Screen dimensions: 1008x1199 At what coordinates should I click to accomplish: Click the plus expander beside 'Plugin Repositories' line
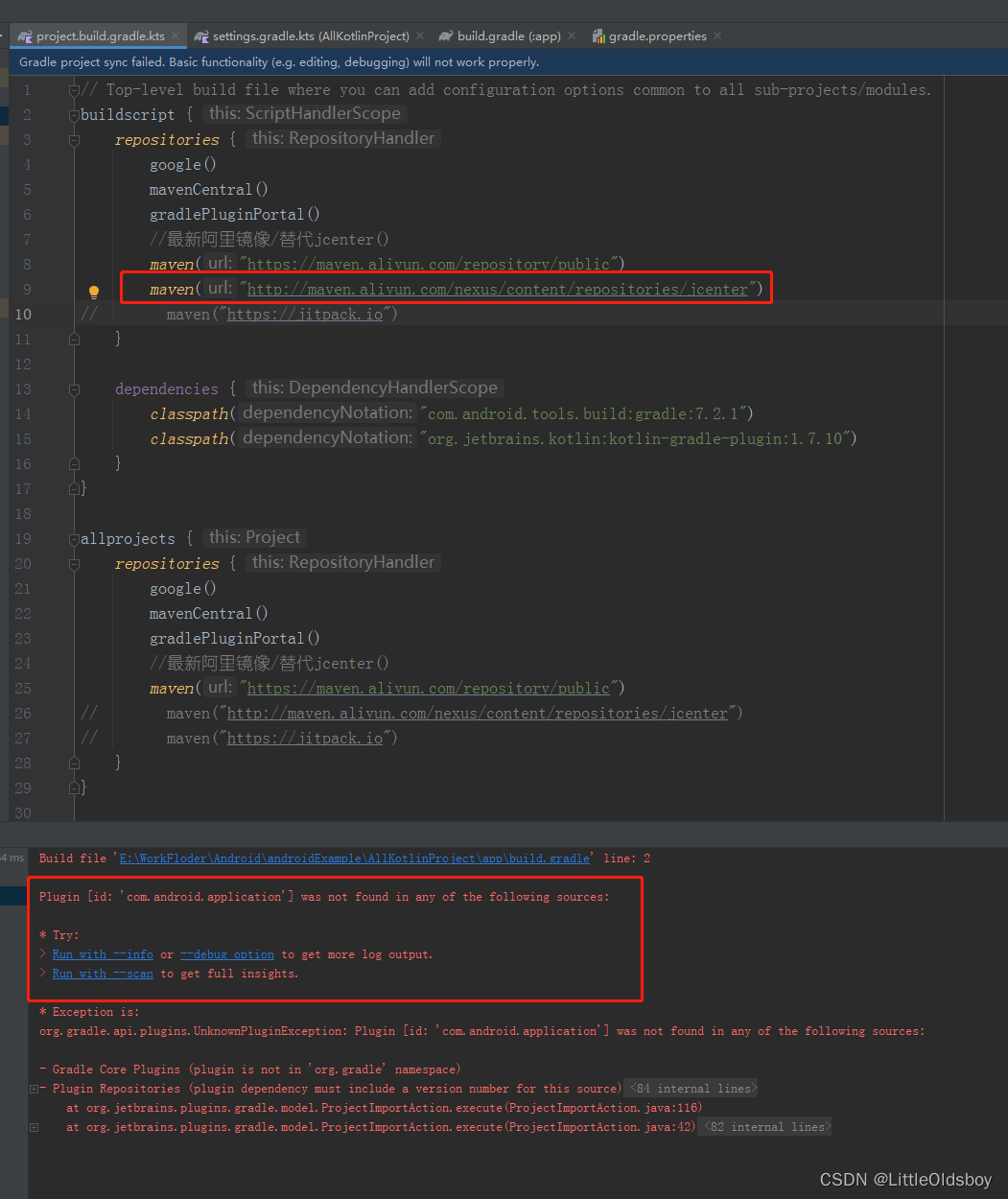click(x=35, y=1089)
